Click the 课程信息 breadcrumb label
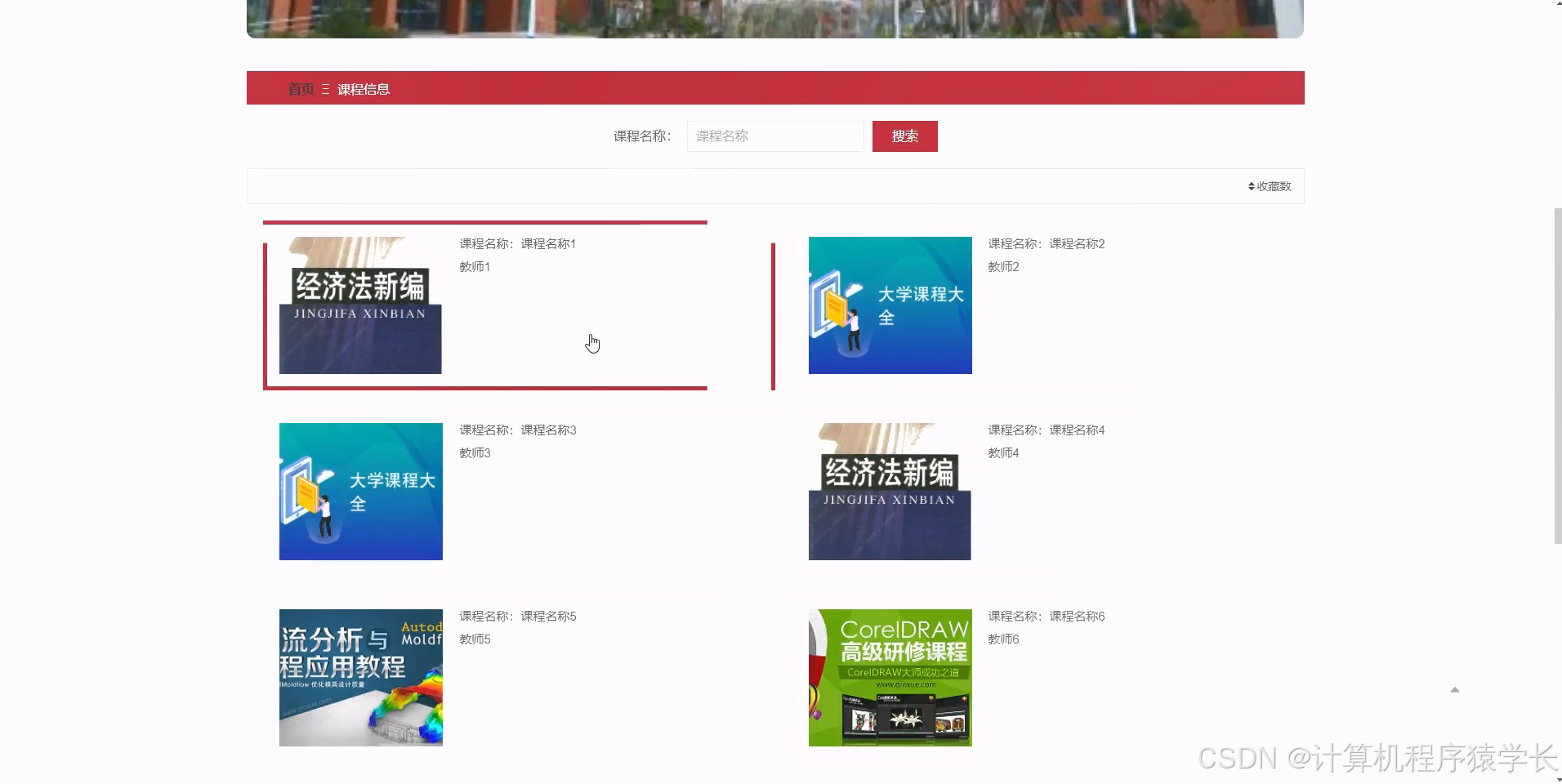Image resolution: width=1562 pixels, height=784 pixels. 362,89
